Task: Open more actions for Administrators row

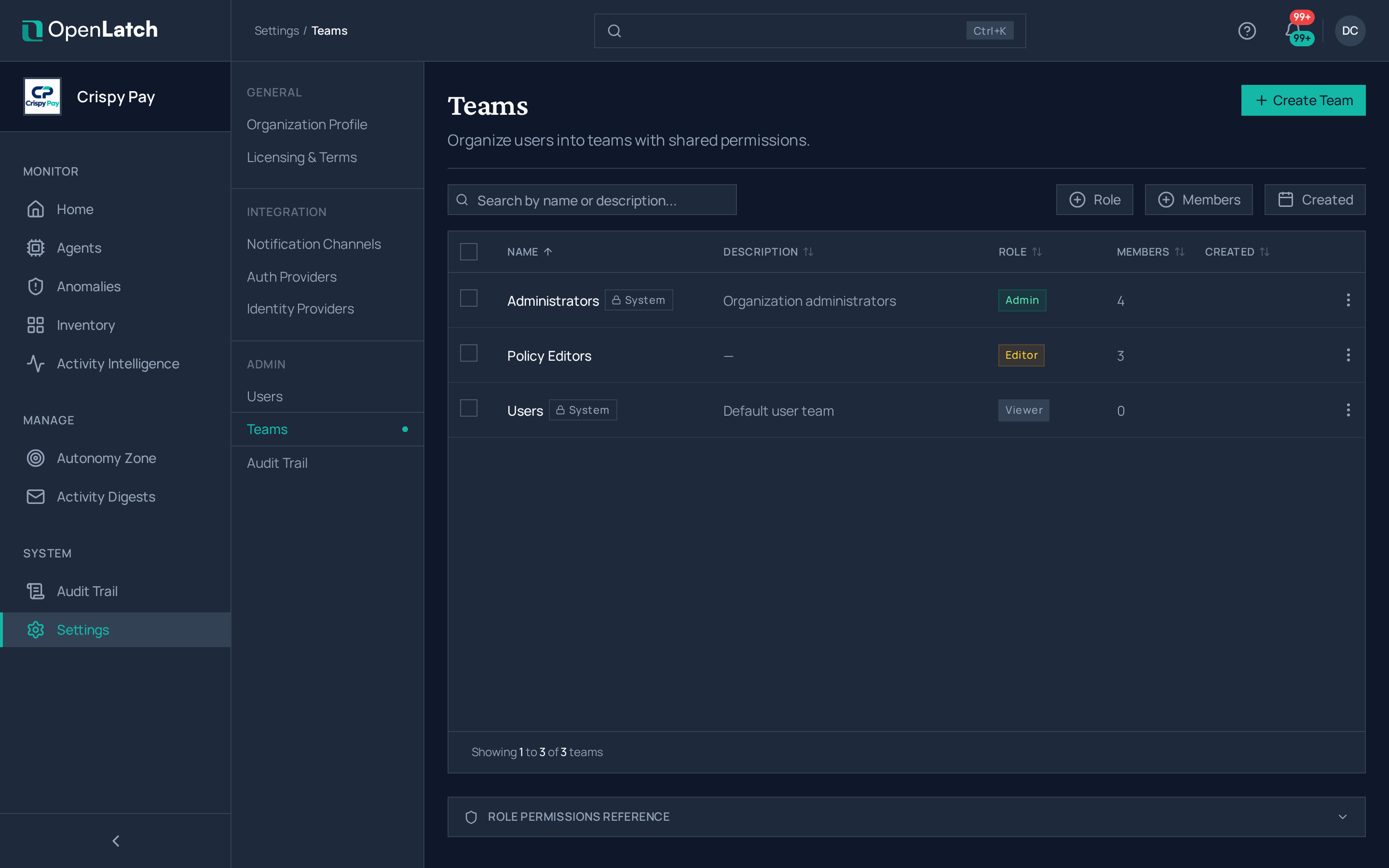Action: (1348, 299)
